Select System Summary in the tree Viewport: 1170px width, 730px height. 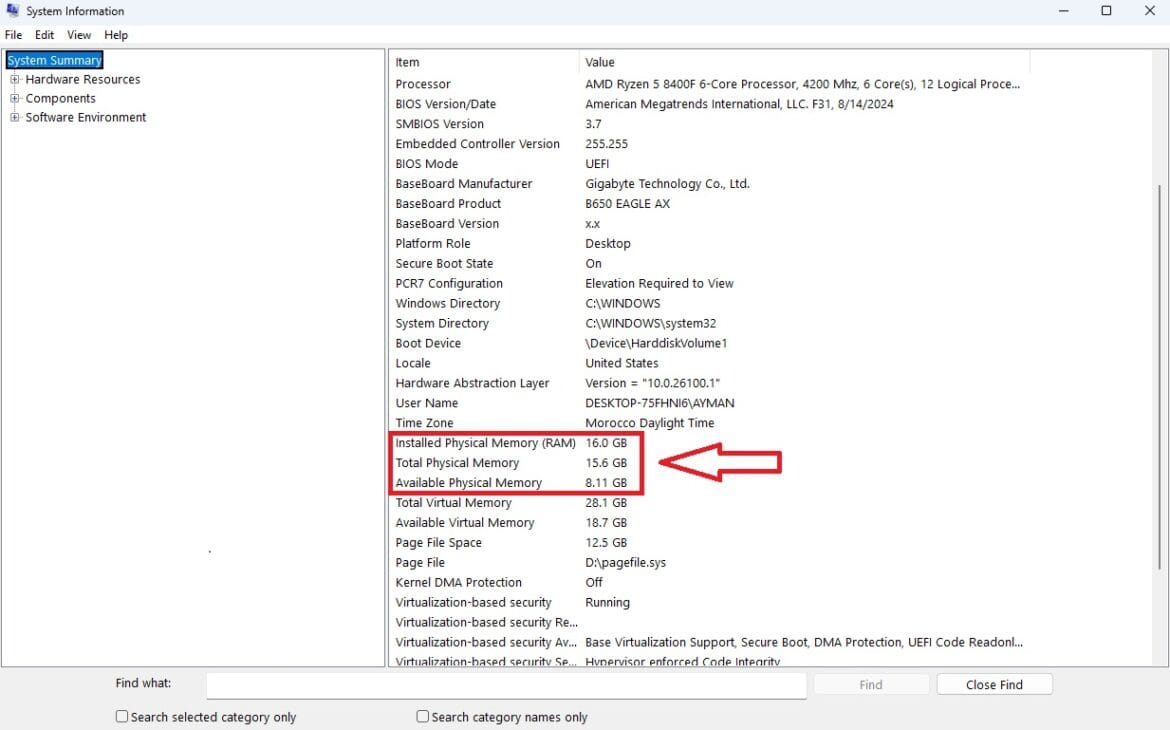54,60
